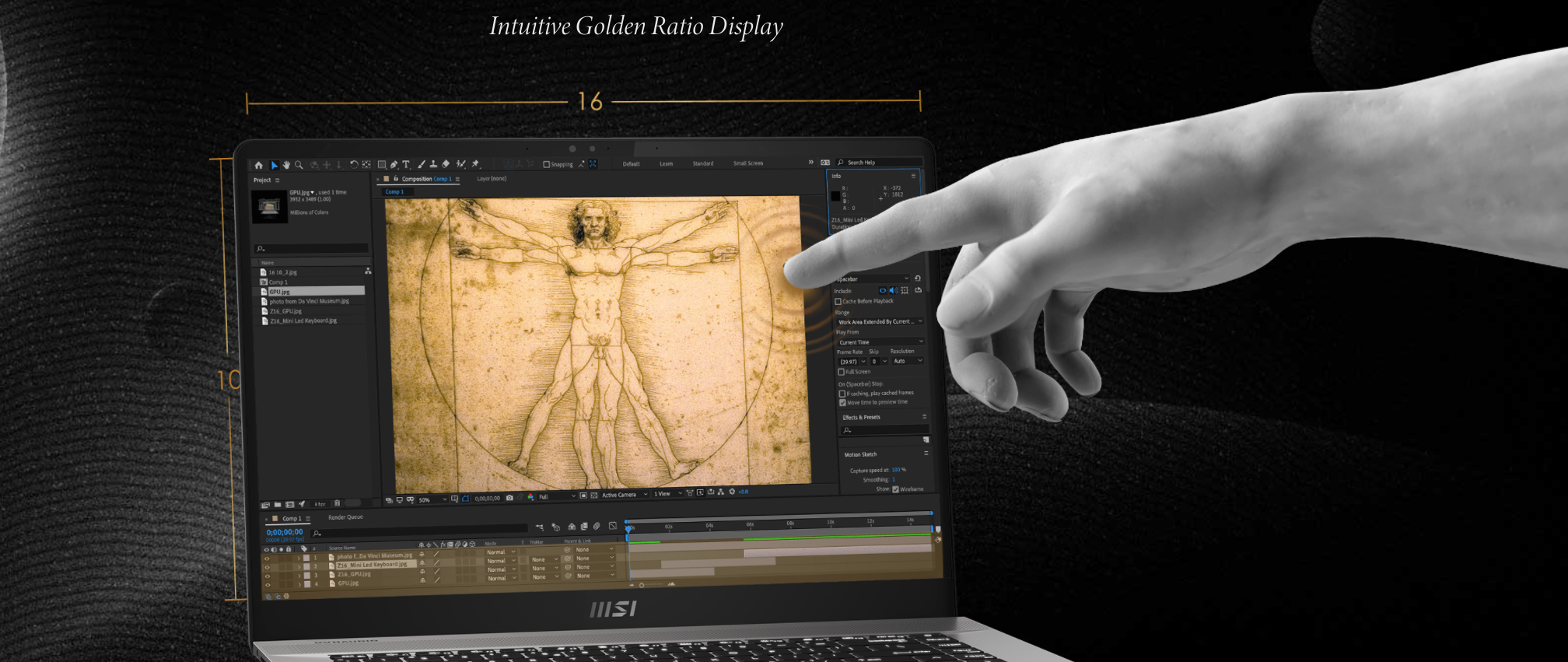This screenshot has width=1568, height=662.
Task: Switch to the Small Screen workspace
Action: (748, 163)
